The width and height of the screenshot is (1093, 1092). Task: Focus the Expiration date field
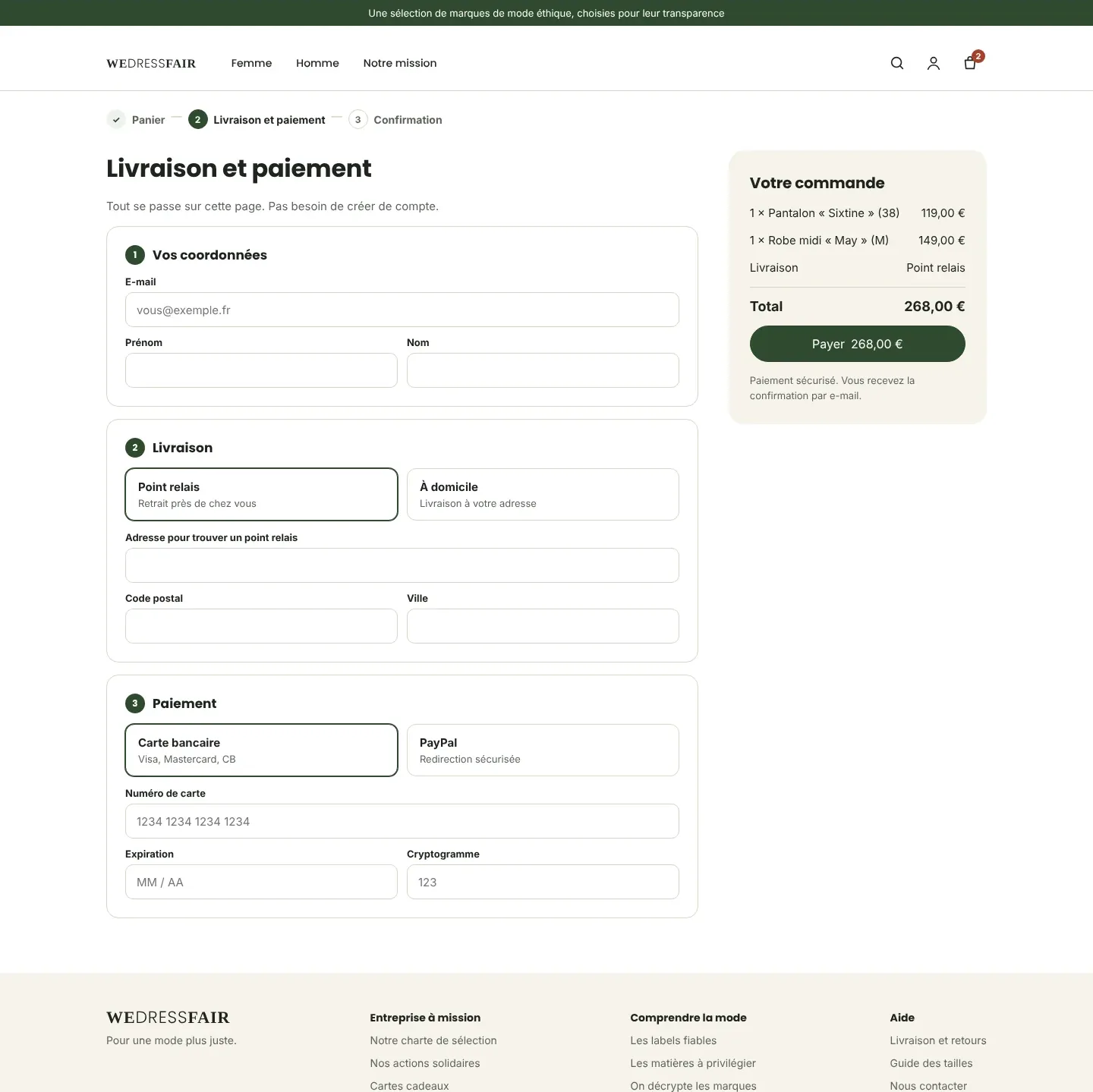[261, 882]
